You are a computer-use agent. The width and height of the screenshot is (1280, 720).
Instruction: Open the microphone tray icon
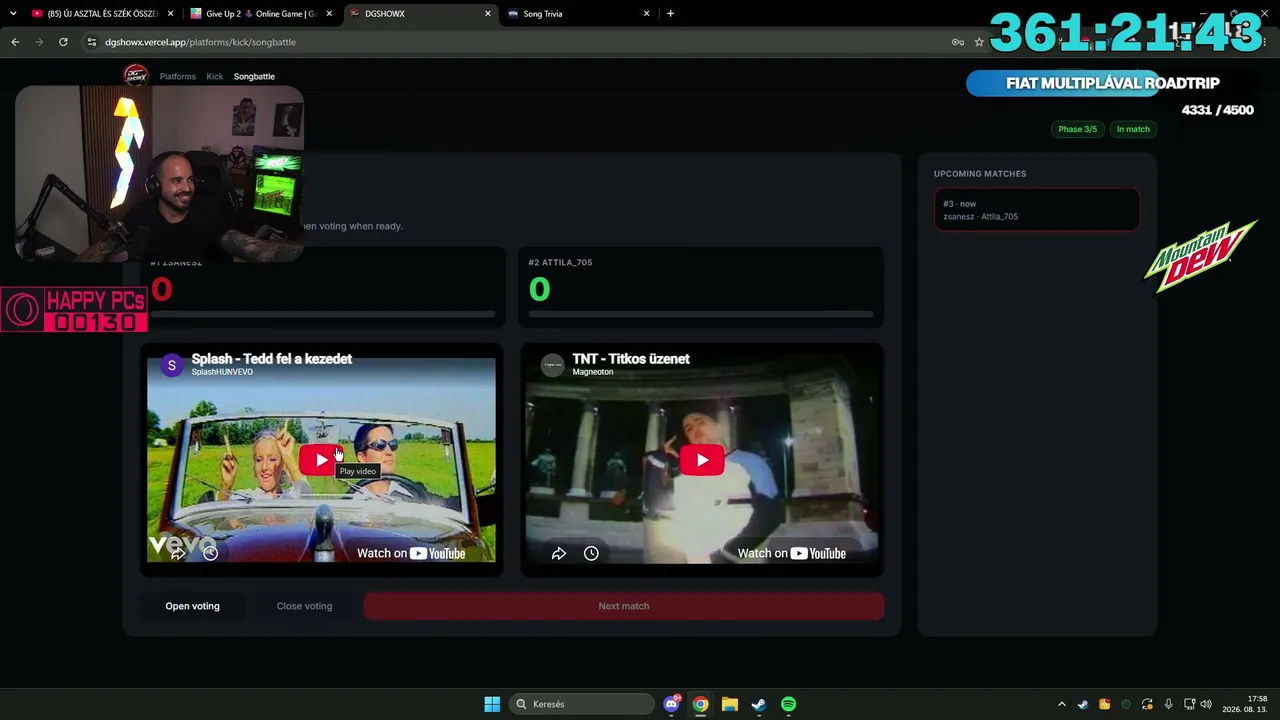(1168, 704)
